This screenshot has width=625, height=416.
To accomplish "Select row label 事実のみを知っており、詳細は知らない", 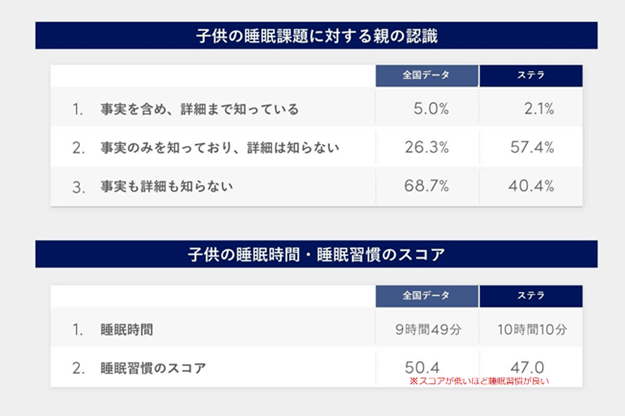I will point(220,148).
